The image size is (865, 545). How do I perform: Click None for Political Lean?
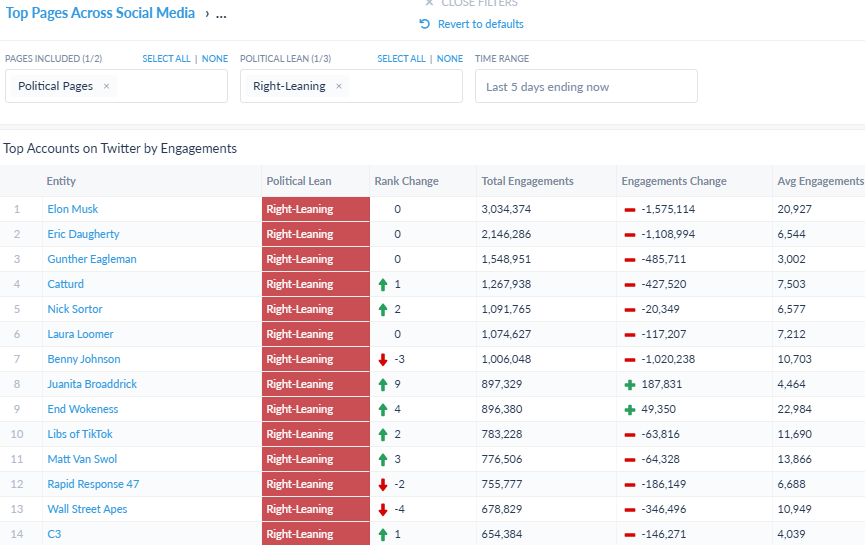[450, 58]
